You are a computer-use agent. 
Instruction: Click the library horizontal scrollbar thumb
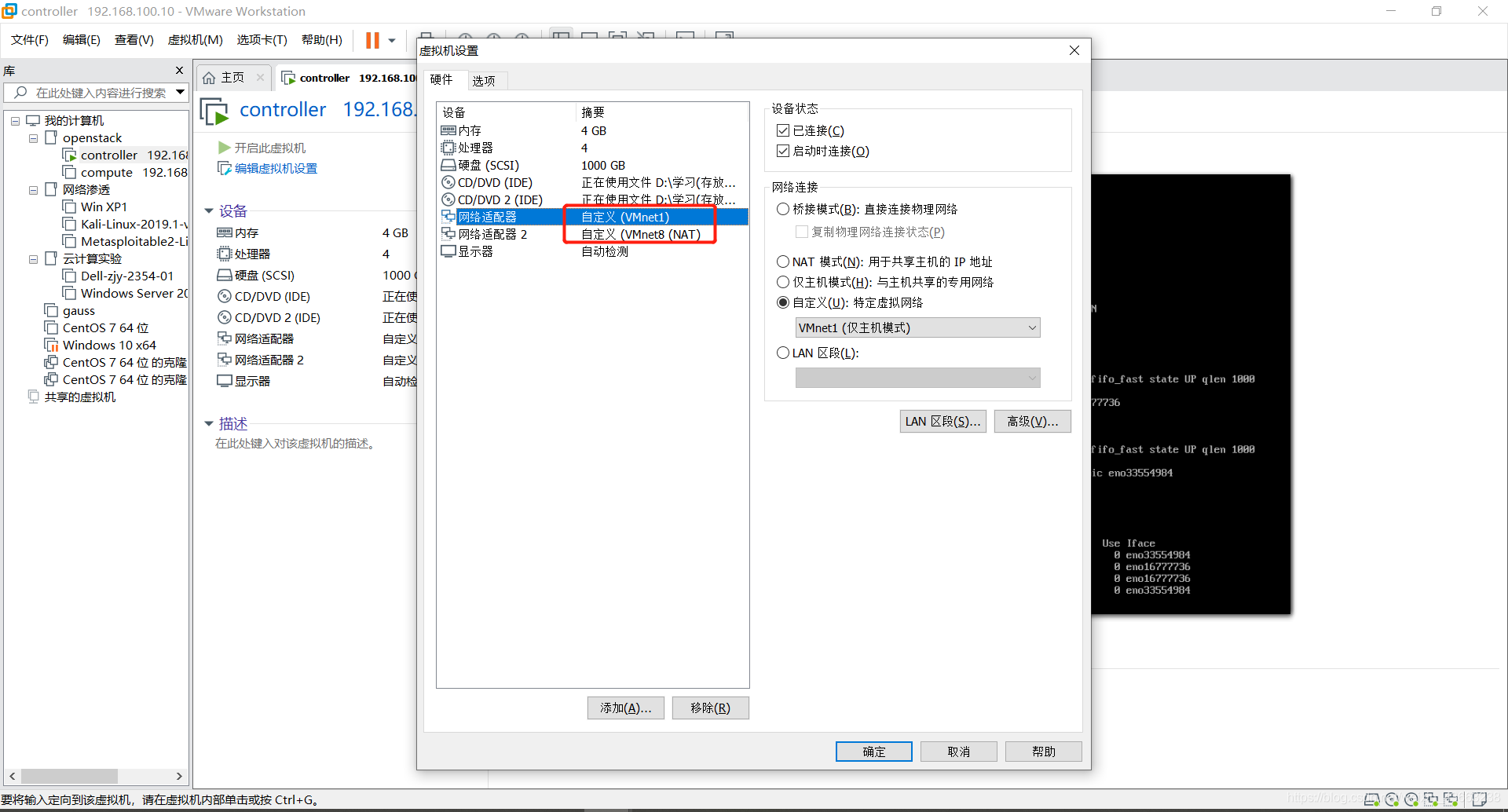tap(69, 776)
